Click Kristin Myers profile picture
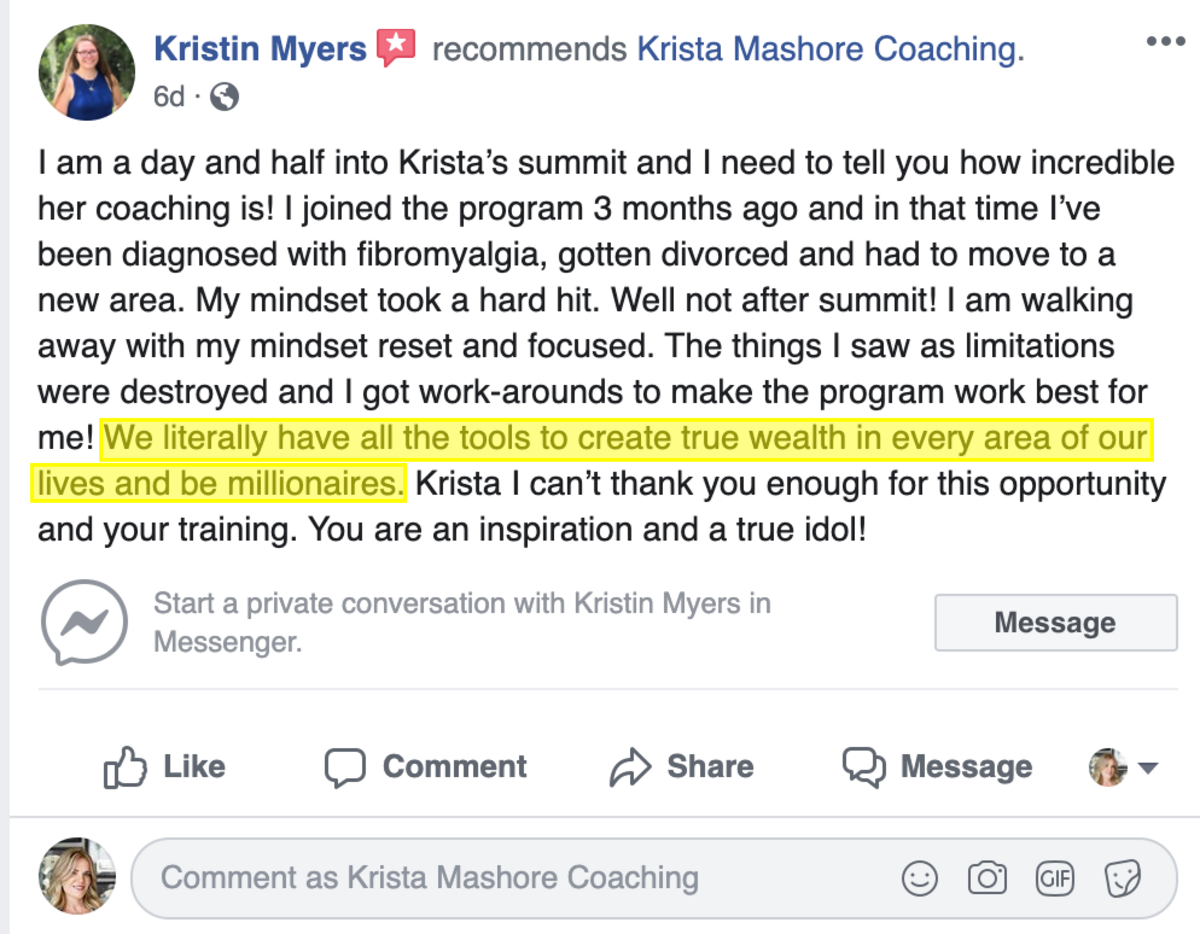Viewport: 1200px width, 934px height. pyautogui.click(x=87, y=72)
